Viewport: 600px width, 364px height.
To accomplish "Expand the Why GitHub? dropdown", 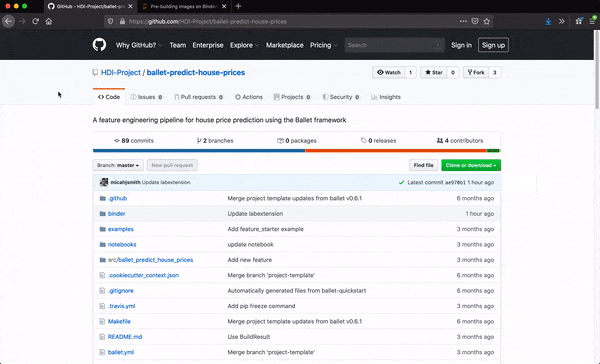I will pyautogui.click(x=139, y=45).
